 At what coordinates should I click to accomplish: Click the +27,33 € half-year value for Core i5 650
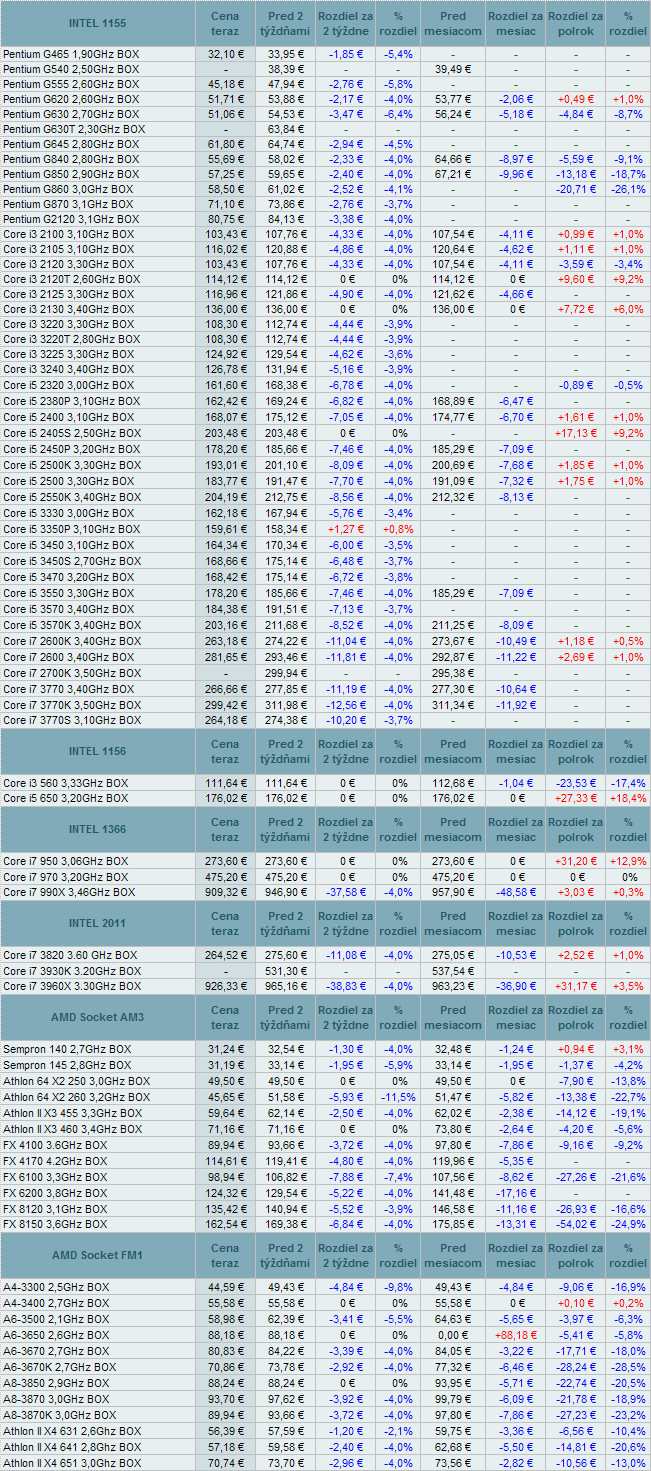pyautogui.click(x=576, y=799)
